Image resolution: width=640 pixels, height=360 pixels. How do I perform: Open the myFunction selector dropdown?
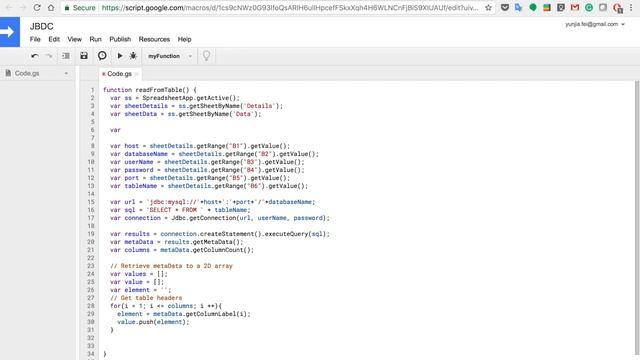[x=169, y=56]
